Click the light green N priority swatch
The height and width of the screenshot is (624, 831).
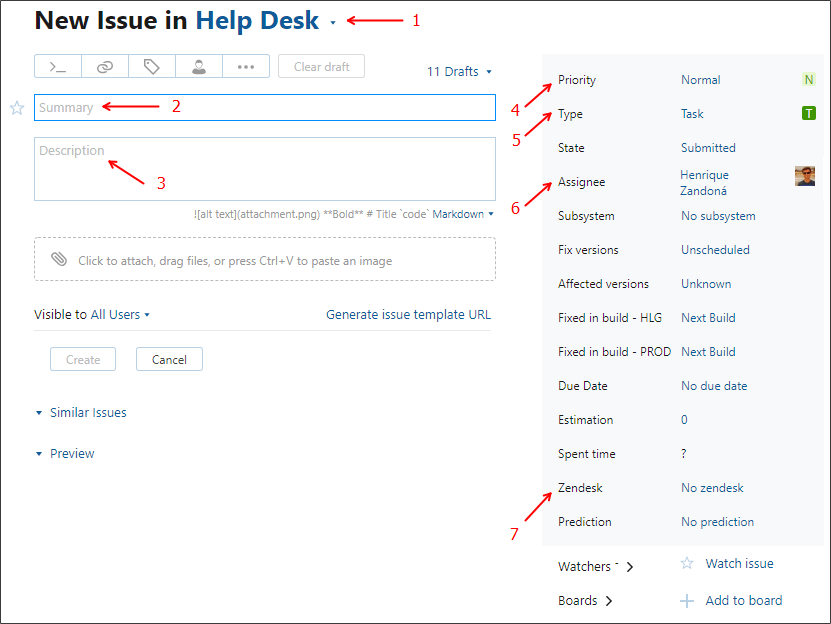tap(809, 80)
